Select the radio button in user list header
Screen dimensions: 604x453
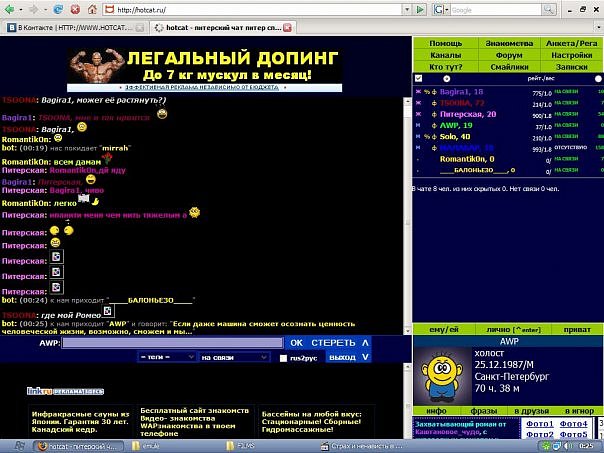pos(446,78)
